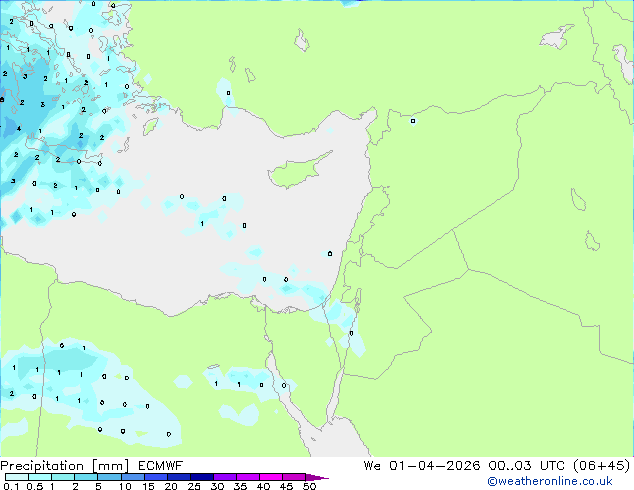Click the 1–2 mm legend color box

tap(63, 477)
